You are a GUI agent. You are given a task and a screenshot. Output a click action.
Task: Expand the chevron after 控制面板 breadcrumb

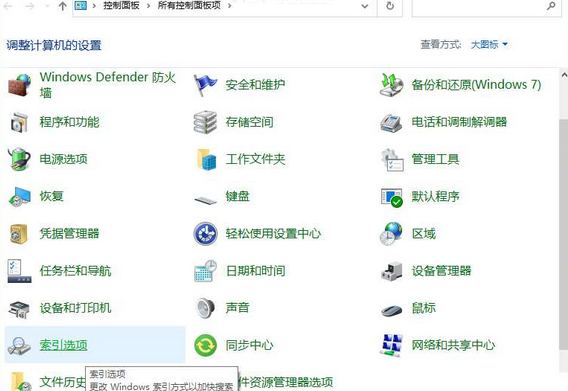pyautogui.click(x=149, y=6)
